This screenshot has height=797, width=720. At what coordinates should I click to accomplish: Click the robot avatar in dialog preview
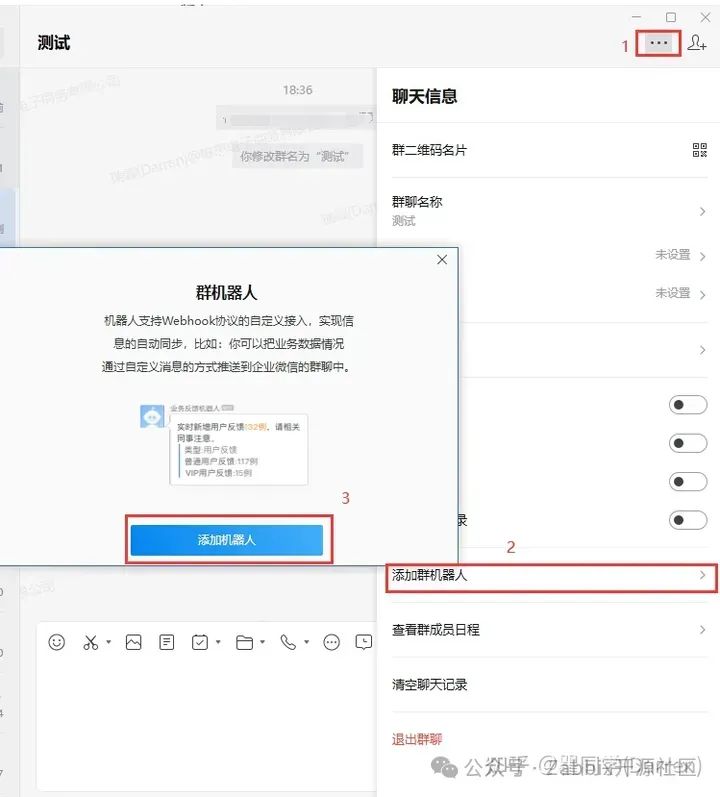(x=152, y=417)
